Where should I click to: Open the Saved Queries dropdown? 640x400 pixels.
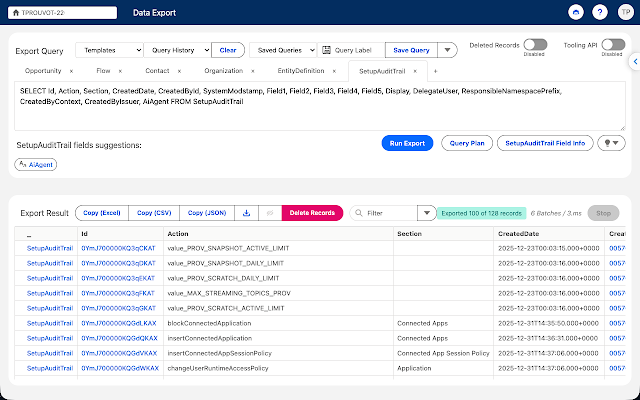coord(283,50)
